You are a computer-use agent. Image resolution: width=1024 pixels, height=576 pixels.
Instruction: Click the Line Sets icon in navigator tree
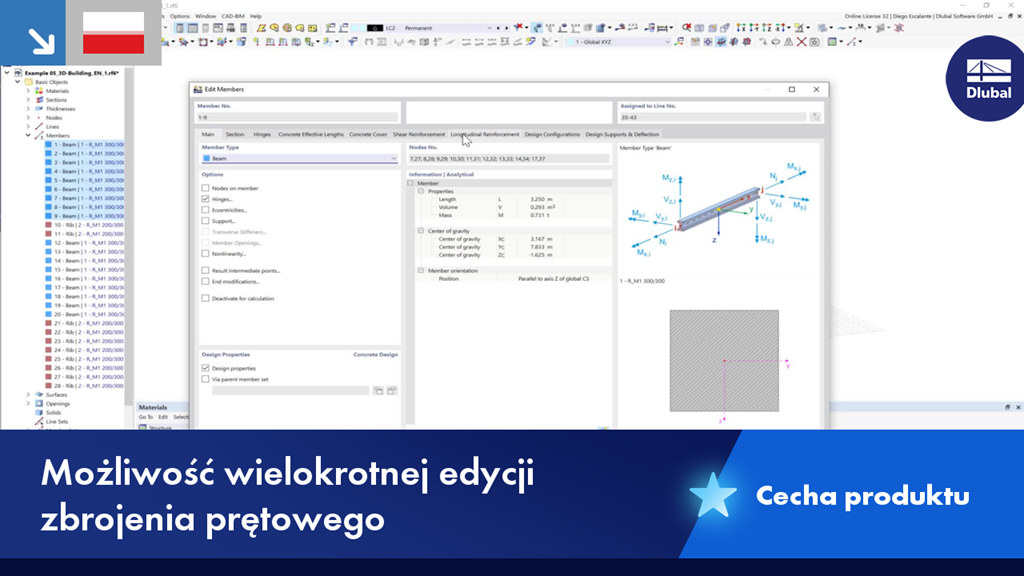click(39, 421)
